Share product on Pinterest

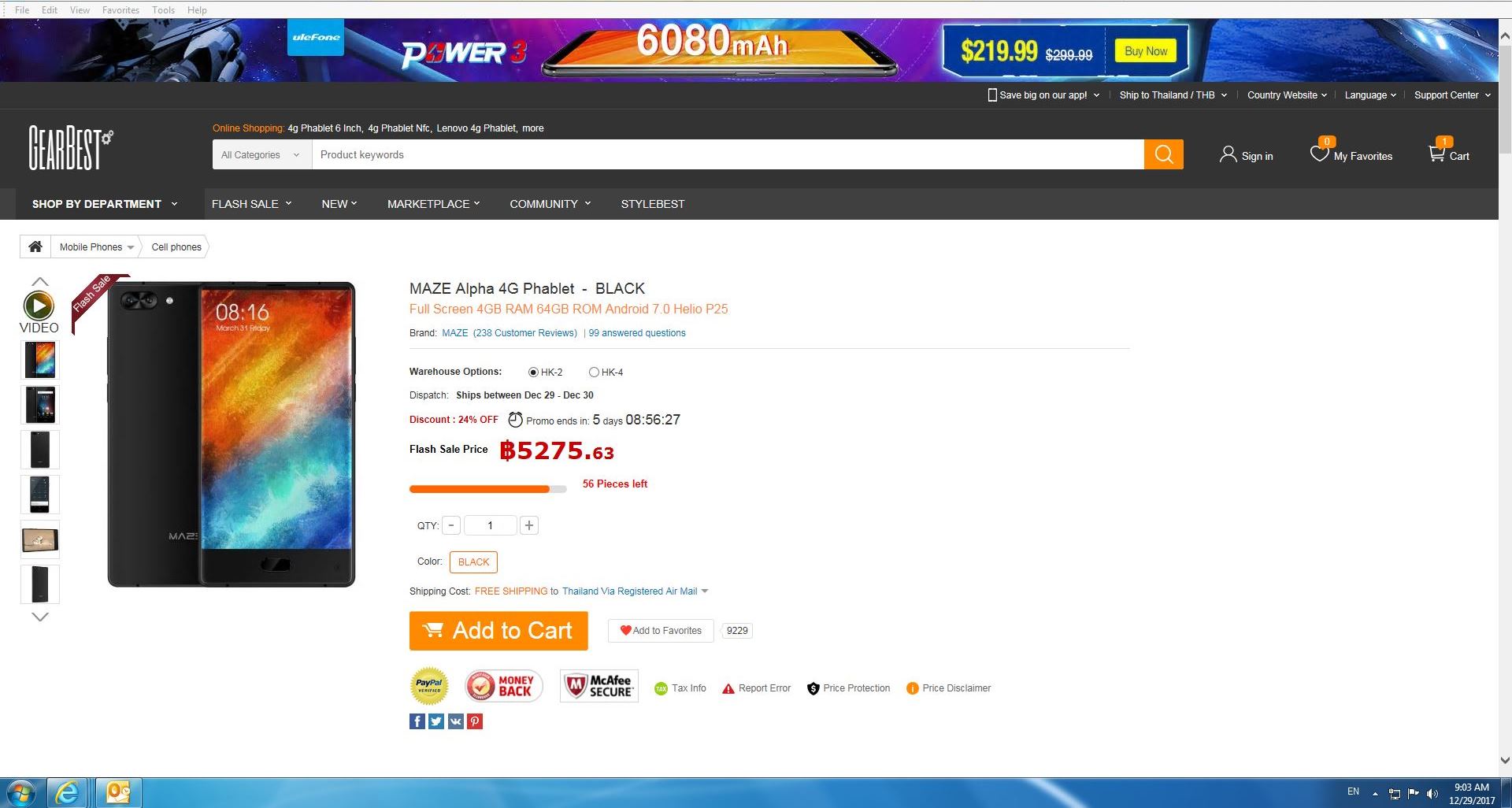475,721
